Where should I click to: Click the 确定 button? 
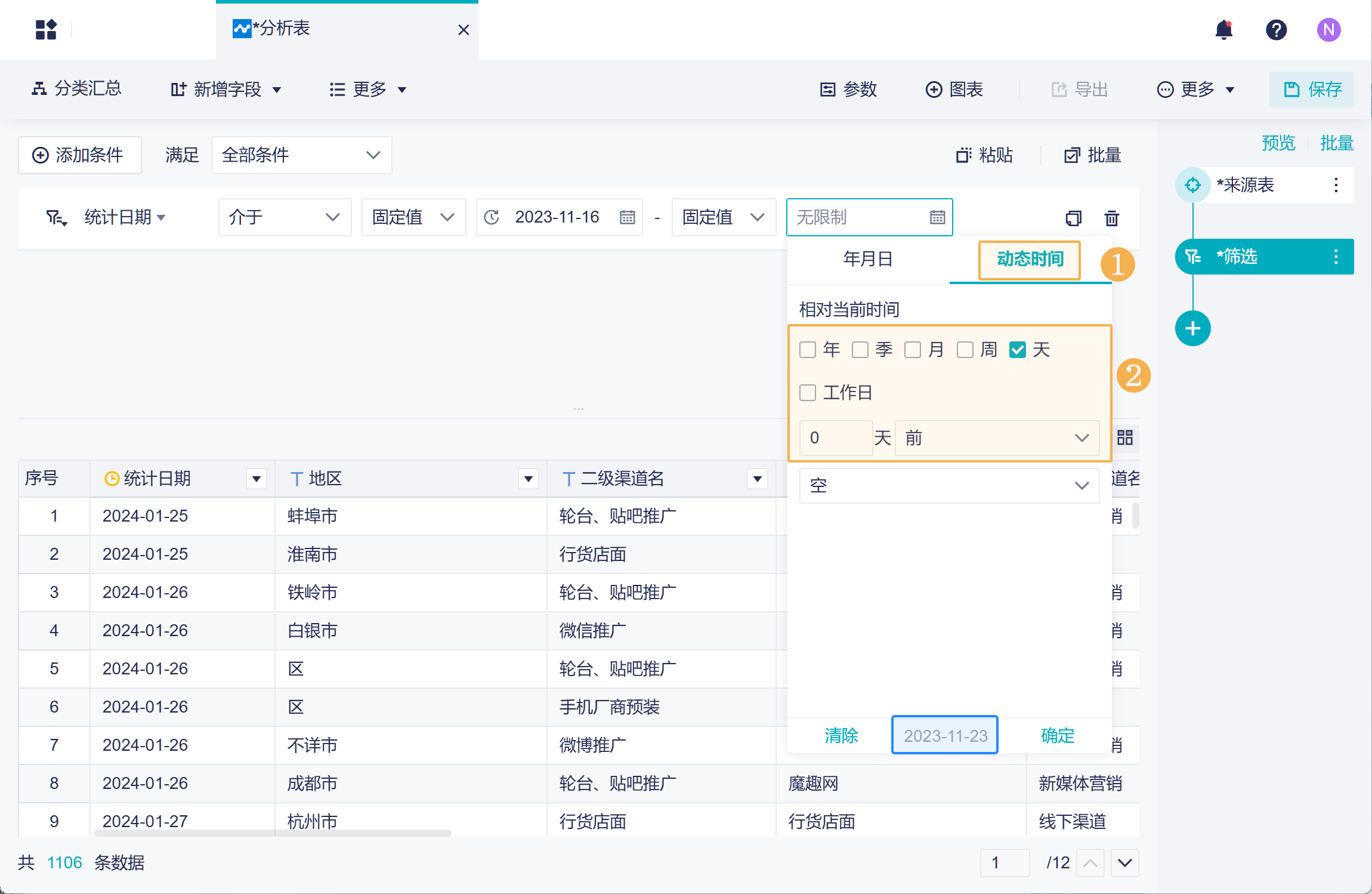[1057, 735]
